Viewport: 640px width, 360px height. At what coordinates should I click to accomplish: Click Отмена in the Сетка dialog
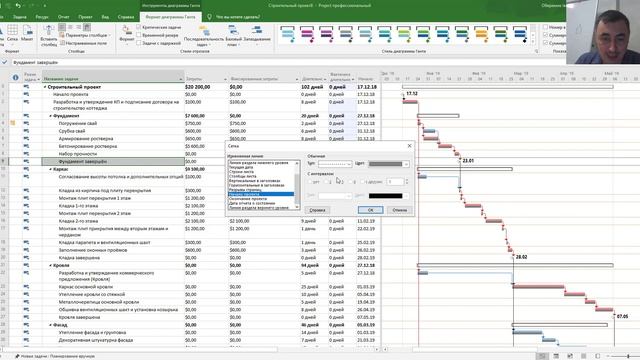[399, 210]
